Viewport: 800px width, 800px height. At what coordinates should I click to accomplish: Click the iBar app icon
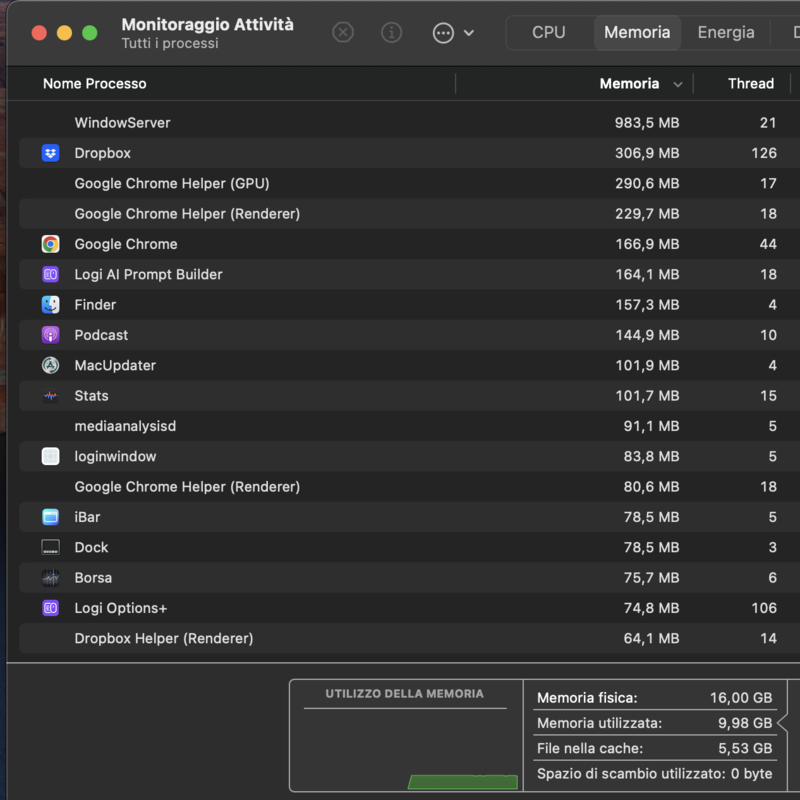click(51, 517)
